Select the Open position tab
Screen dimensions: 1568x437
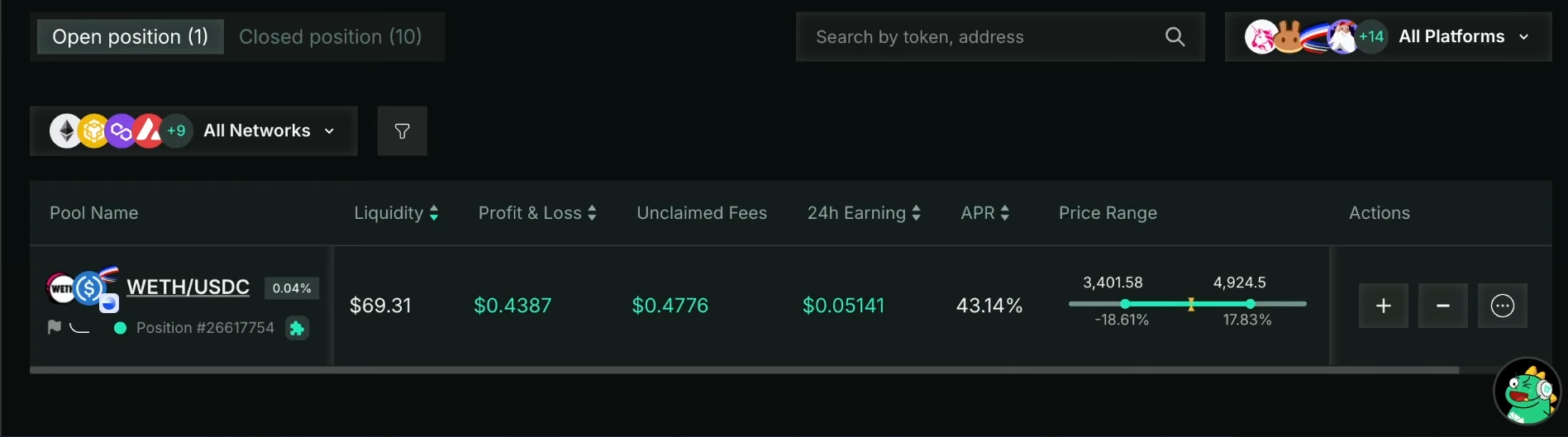(x=131, y=37)
